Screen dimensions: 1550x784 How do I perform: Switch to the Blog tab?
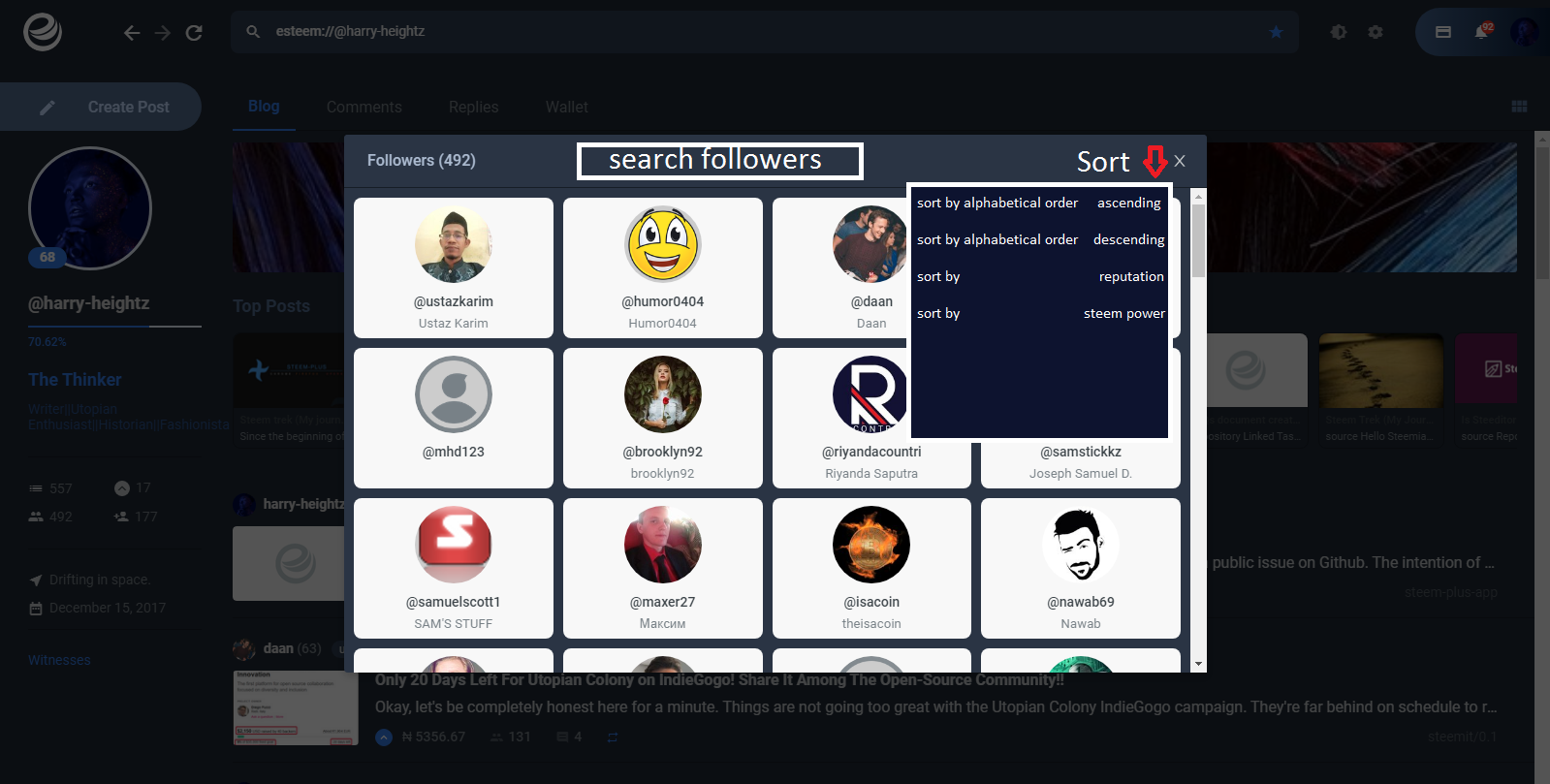264,107
